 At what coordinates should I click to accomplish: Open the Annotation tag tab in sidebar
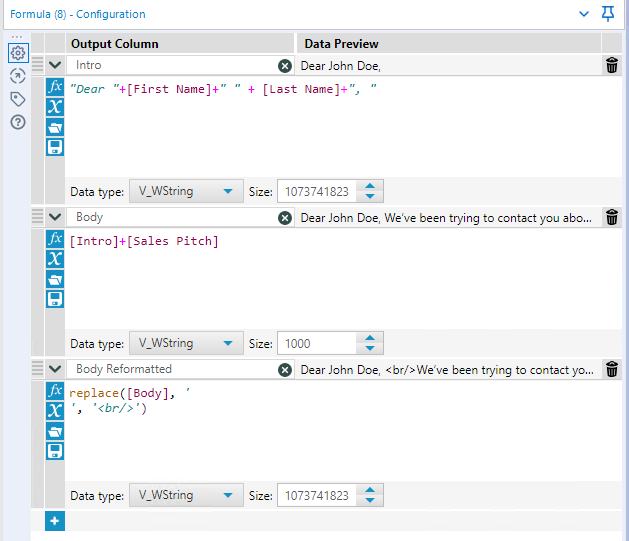tap(18, 99)
